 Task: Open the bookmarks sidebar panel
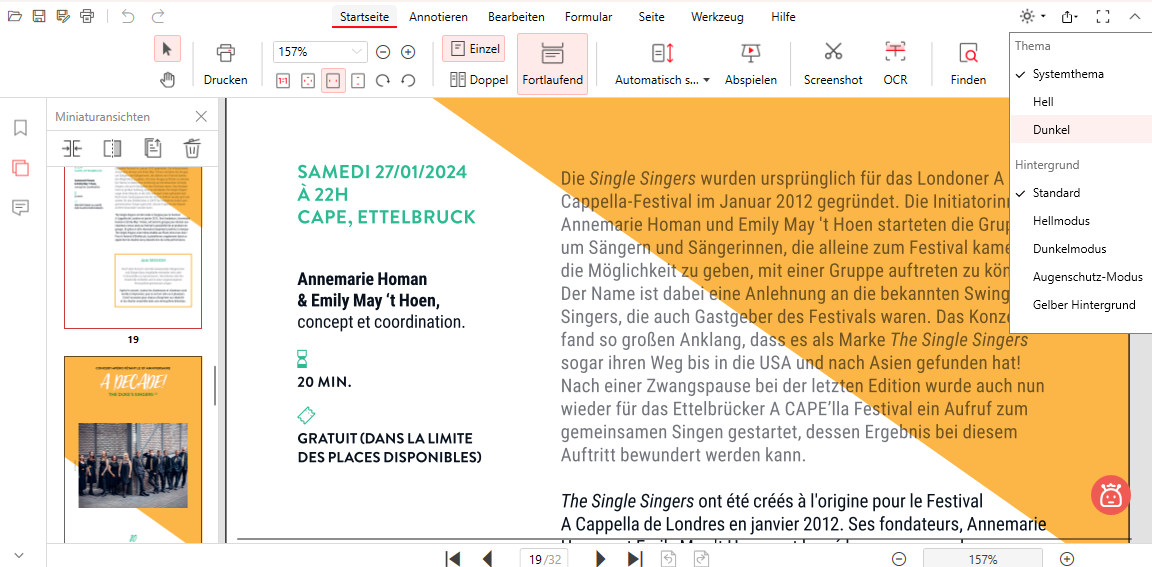[21, 129]
